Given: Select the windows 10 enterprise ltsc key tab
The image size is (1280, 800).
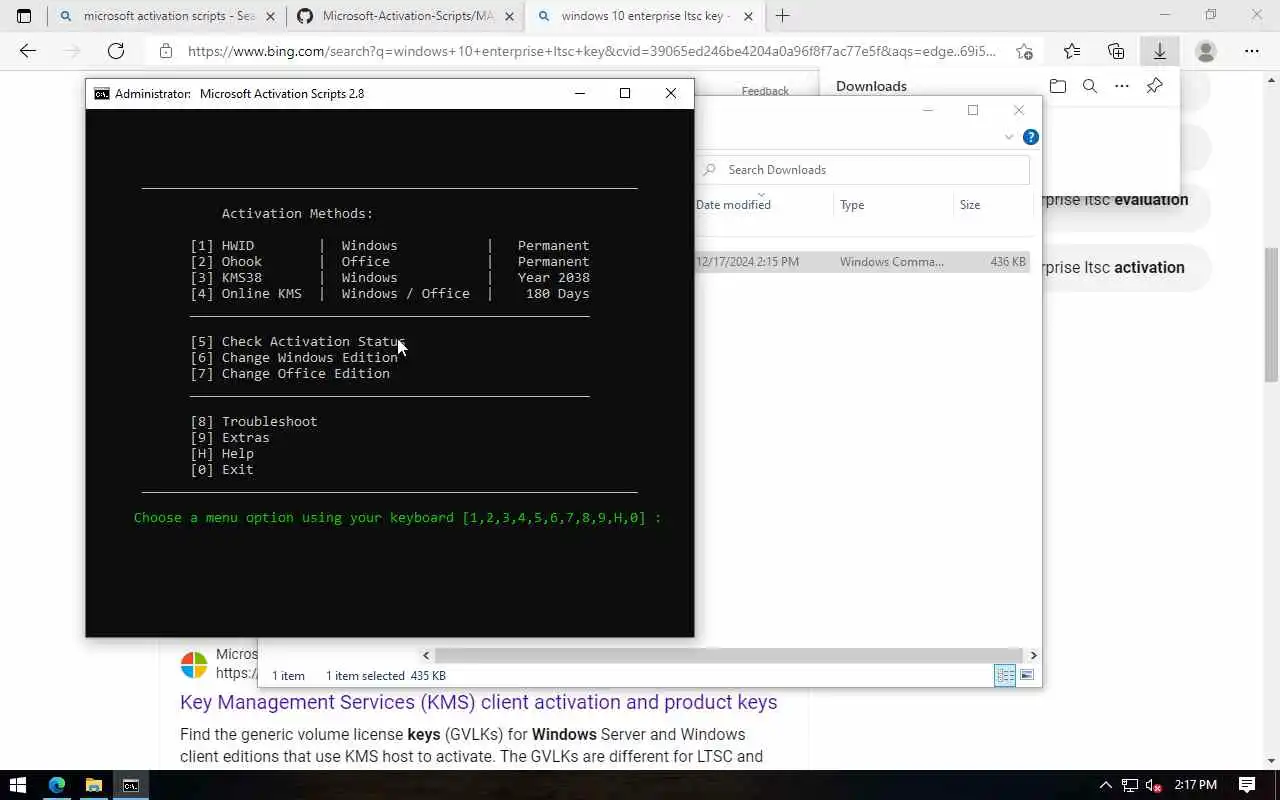Looking at the screenshot, I should pyautogui.click(x=645, y=16).
